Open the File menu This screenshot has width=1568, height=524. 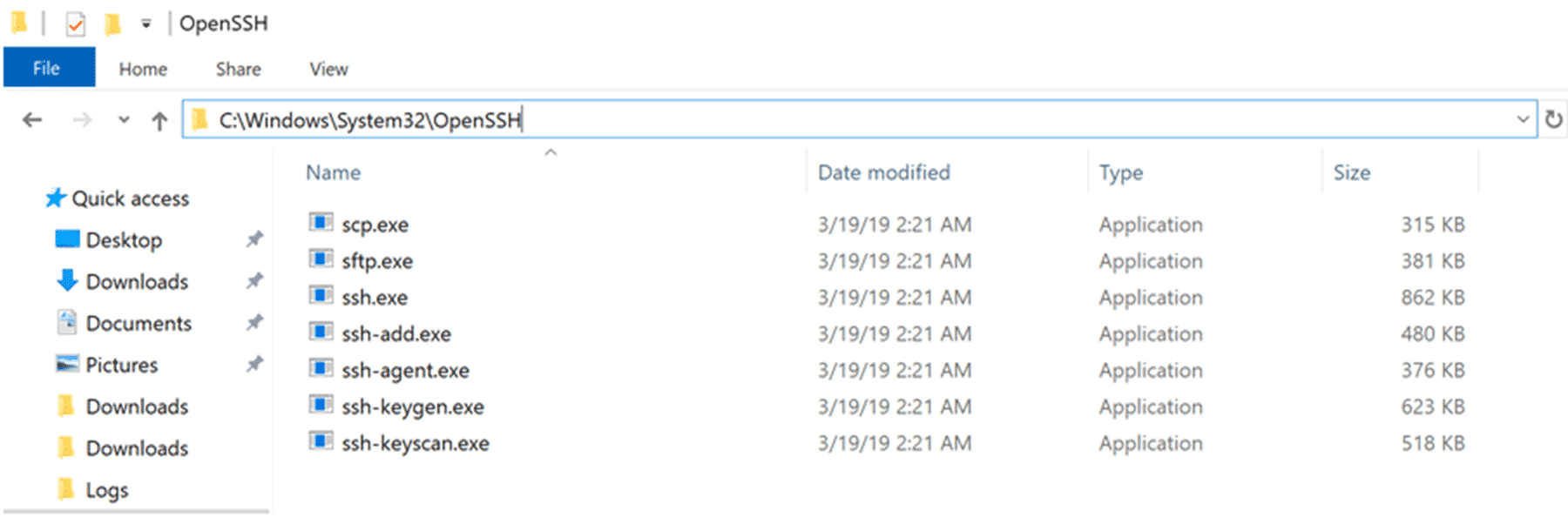click(x=49, y=68)
